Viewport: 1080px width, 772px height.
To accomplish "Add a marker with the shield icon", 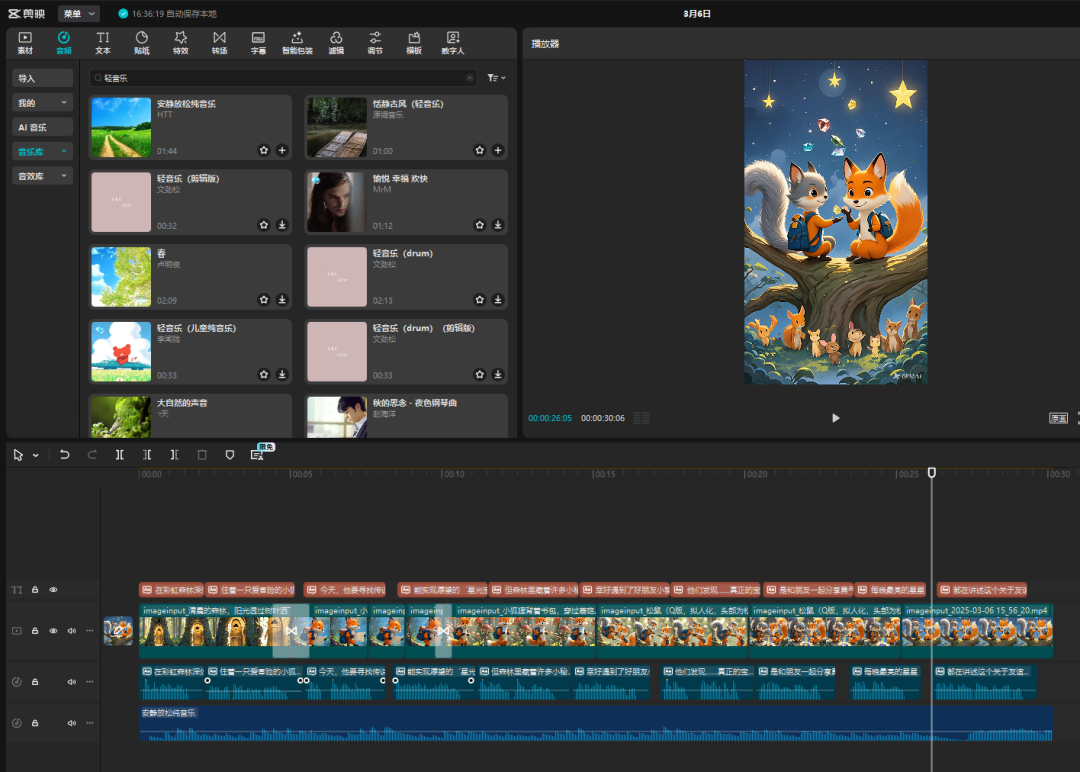I will (229, 455).
